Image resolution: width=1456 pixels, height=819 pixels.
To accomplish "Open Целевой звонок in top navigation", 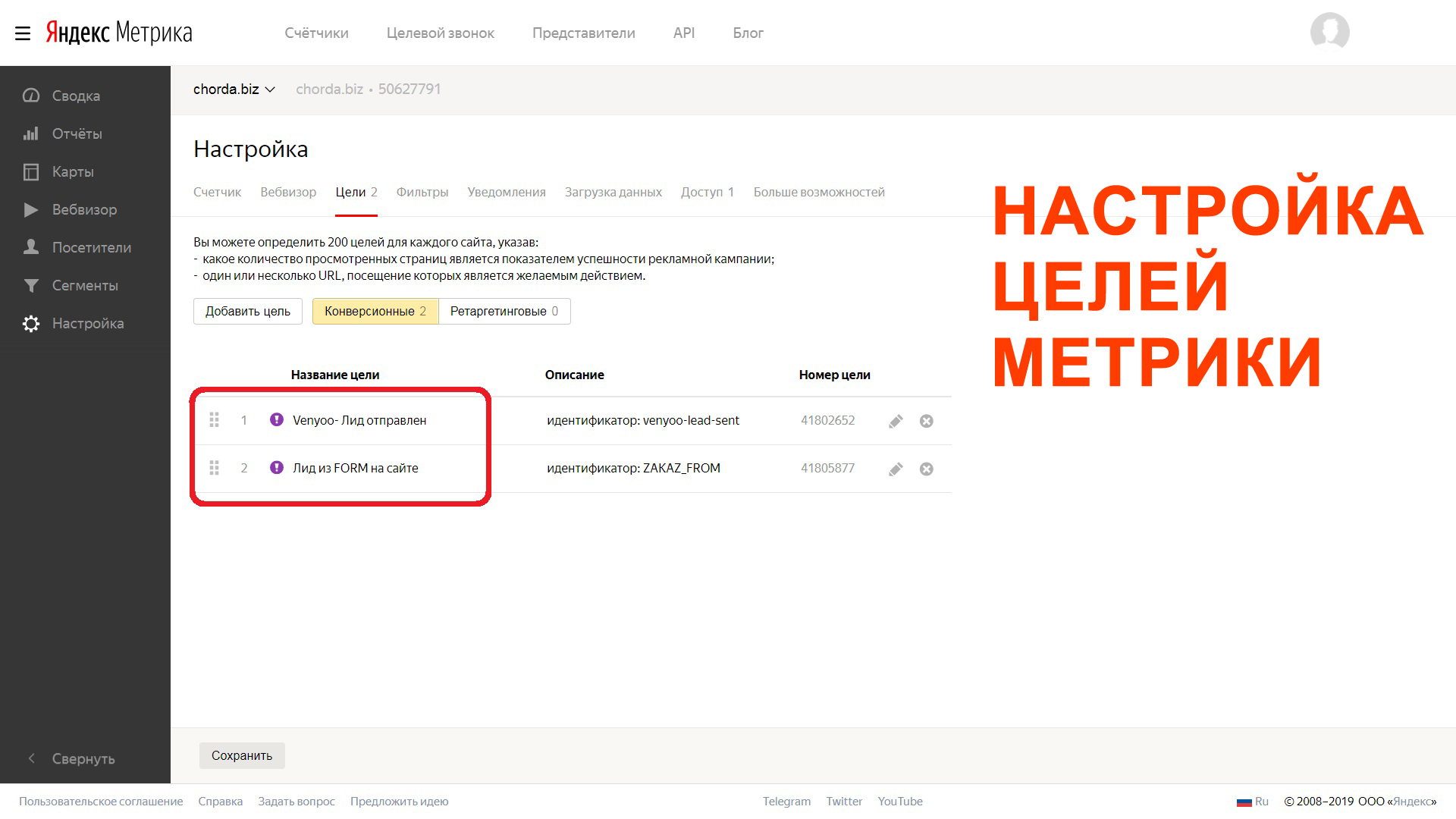I will [440, 33].
